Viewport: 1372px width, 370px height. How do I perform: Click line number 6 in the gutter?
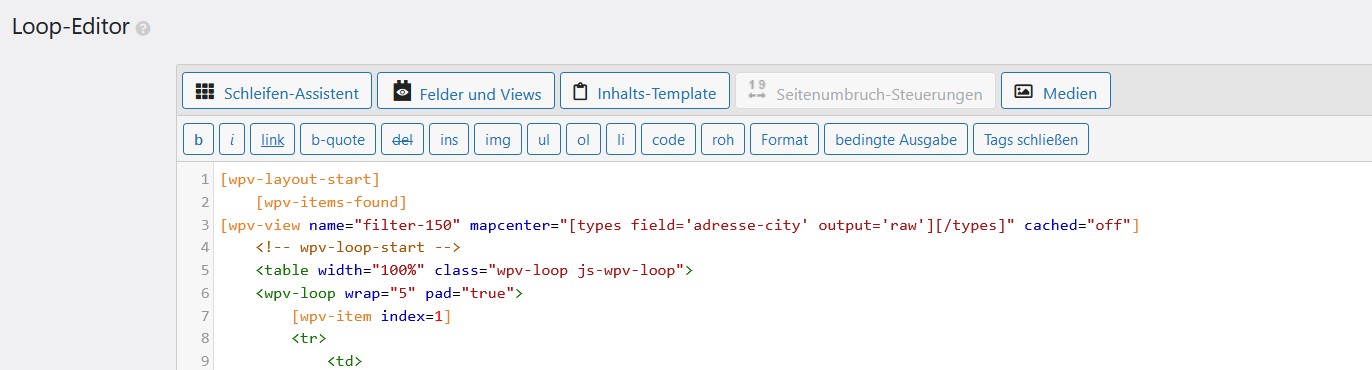[205, 294]
